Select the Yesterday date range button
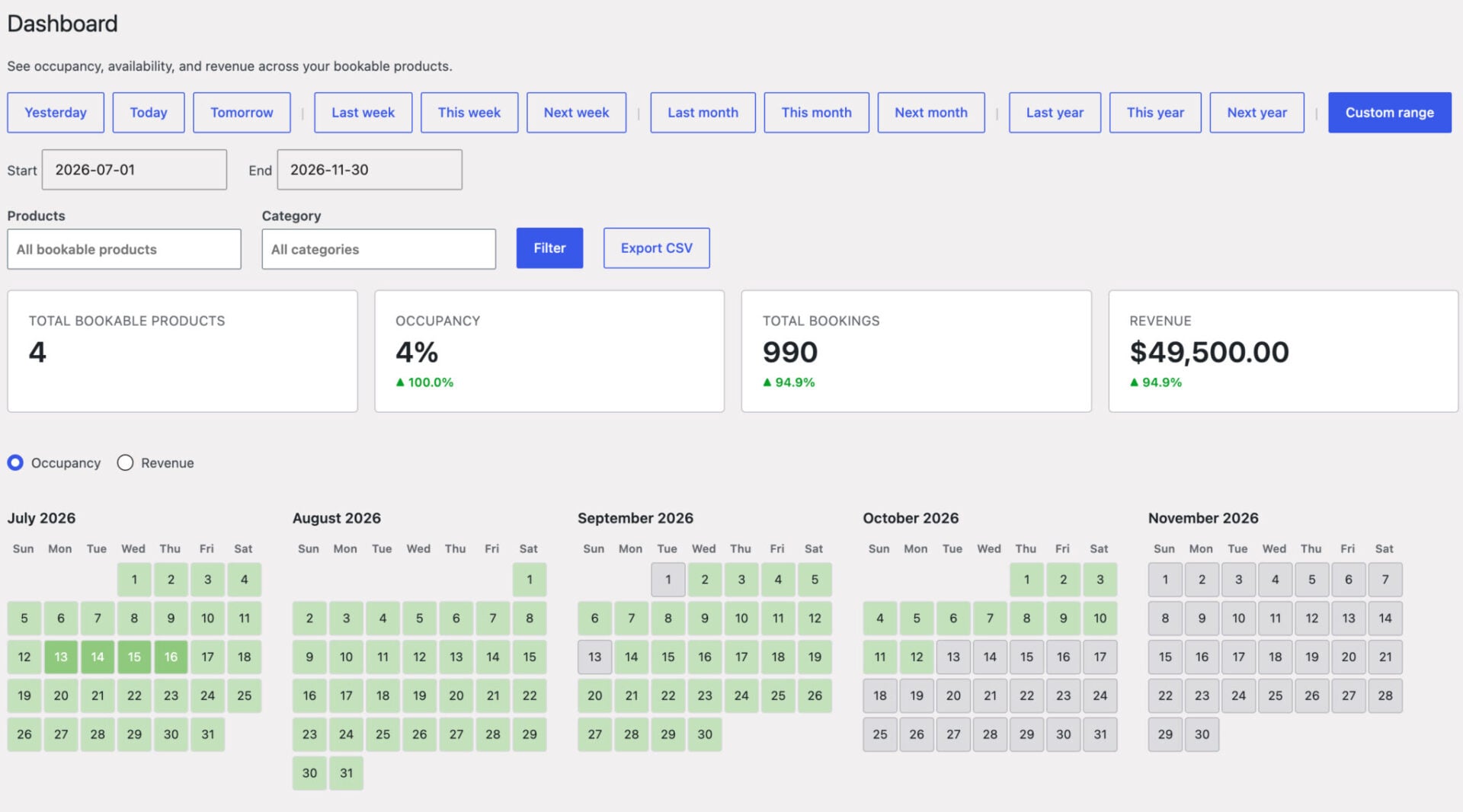 [56, 113]
